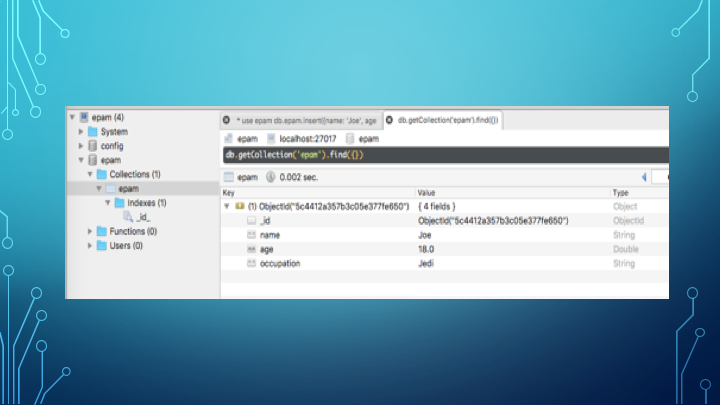Viewport: 720px width, 405px height.
Task: Click the Type column header
Action: click(640, 193)
